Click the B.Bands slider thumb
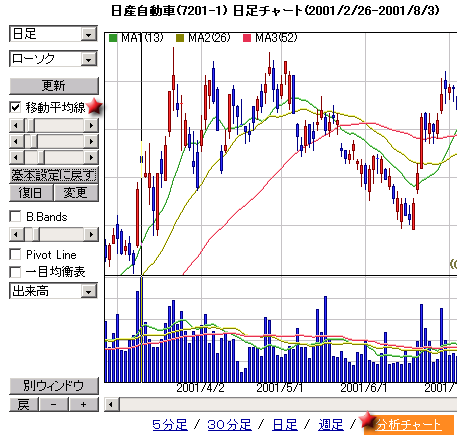The image size is (457, 437). pyautogui.click(x=36, y=235)
